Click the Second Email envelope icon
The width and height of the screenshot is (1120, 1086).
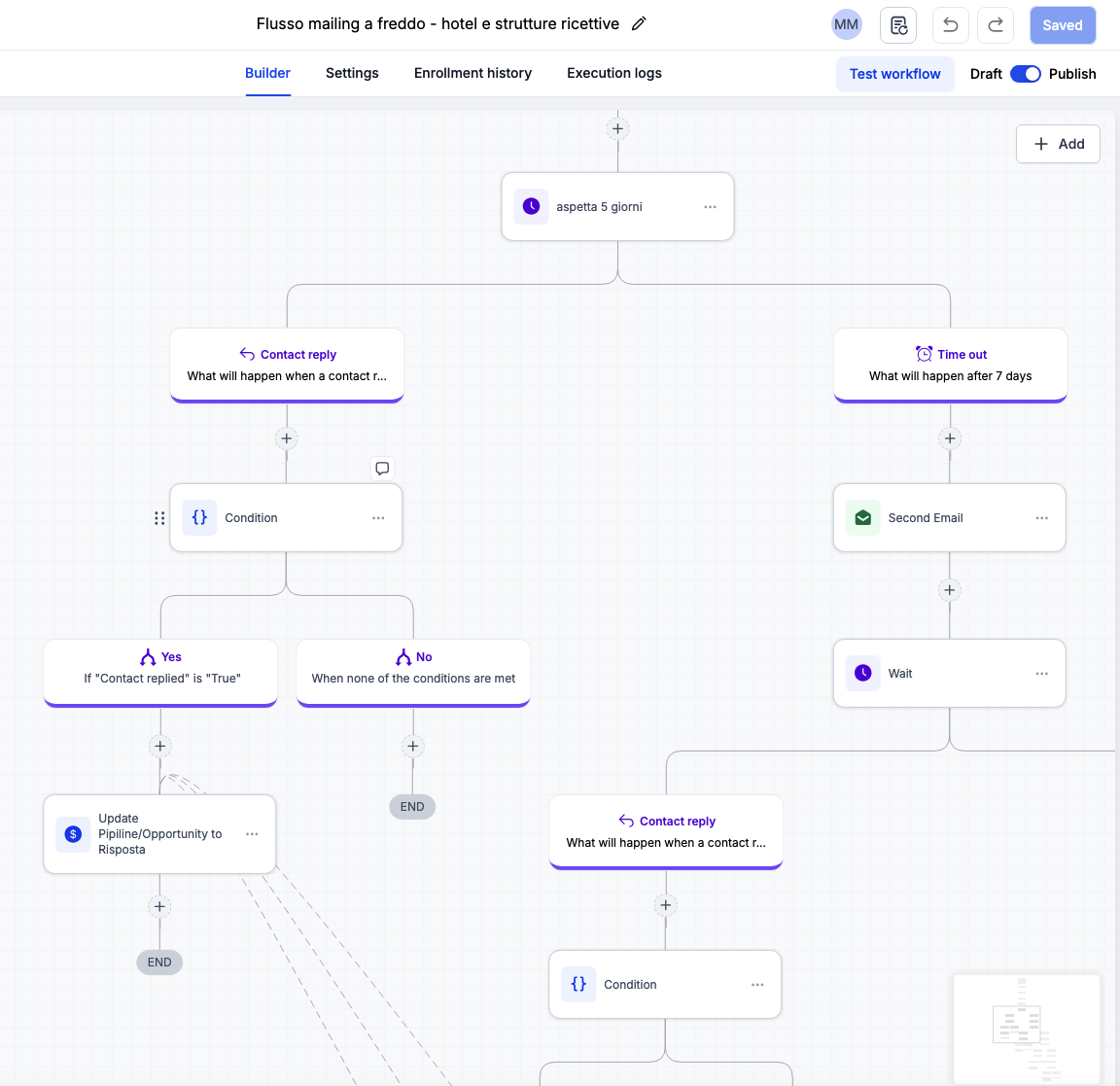coord(863,517)
